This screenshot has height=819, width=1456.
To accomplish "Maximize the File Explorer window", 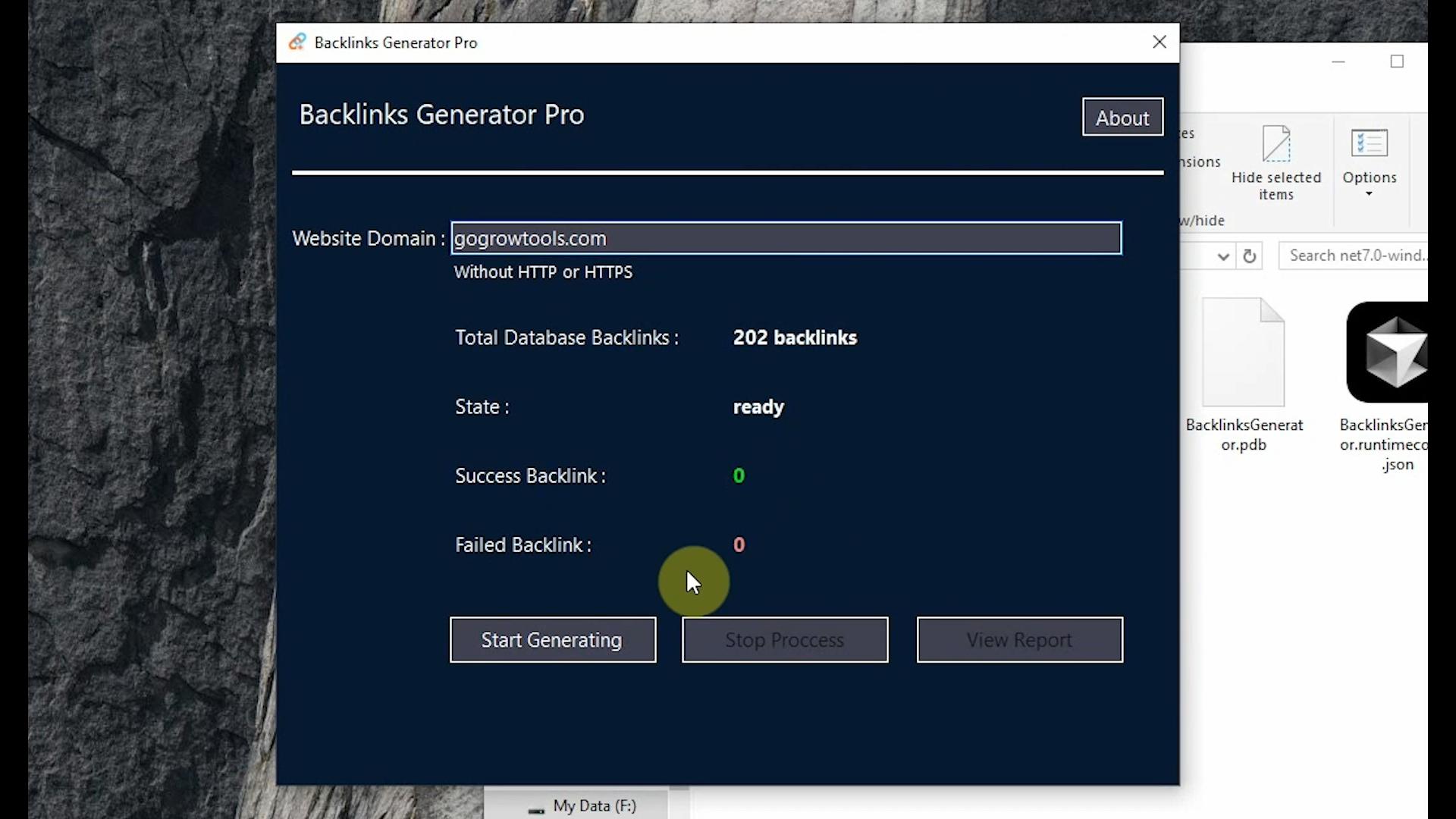I will point(1397,61).
